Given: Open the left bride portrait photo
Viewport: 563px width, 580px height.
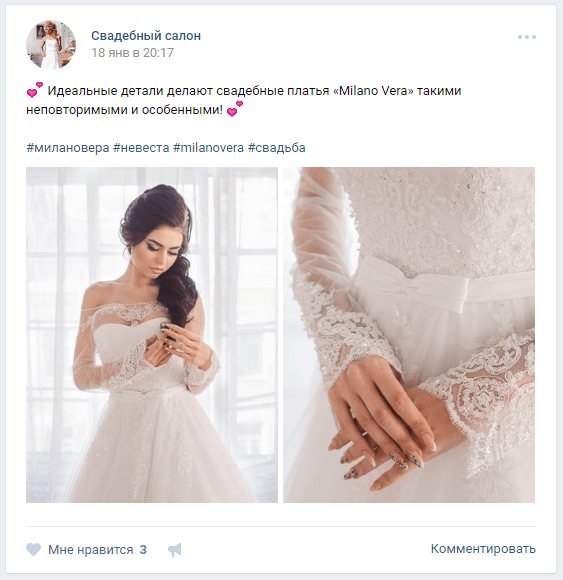Looking at the screenshot, I should click(152, 335).
